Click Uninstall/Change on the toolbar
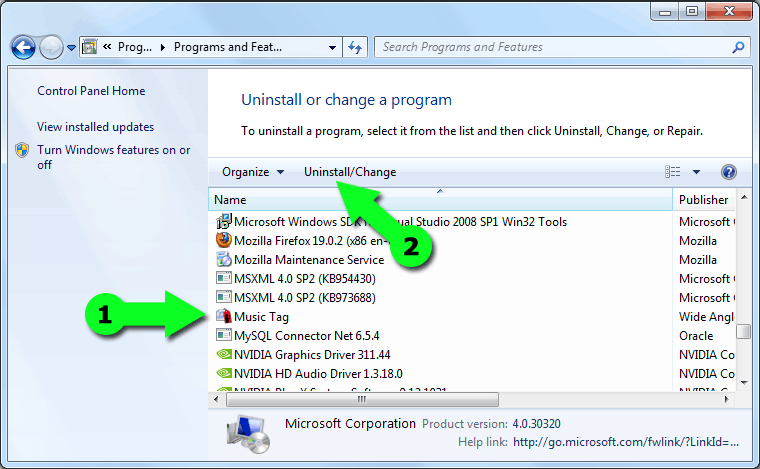 tap(350, 172)
